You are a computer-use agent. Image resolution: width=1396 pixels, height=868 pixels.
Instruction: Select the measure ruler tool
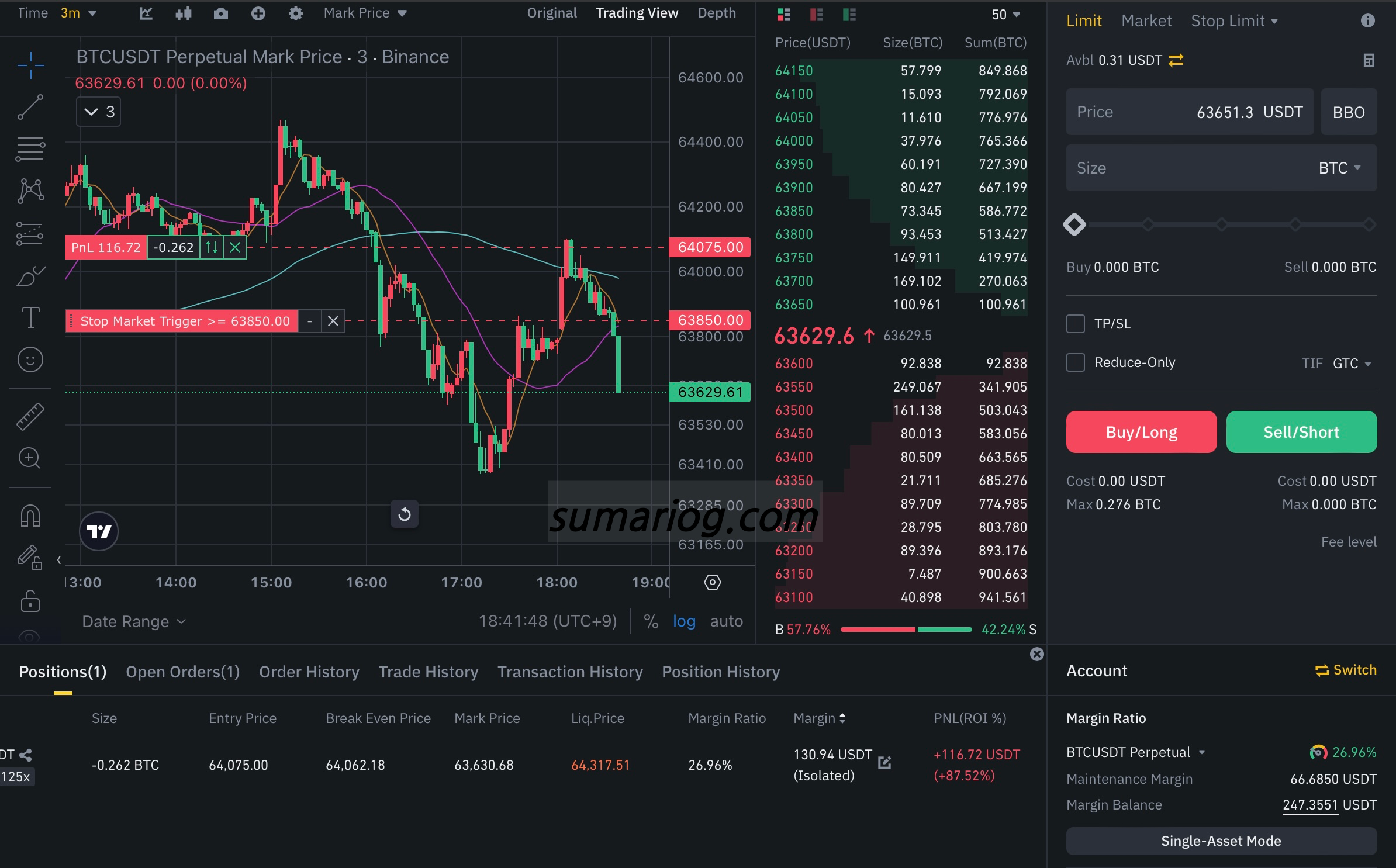(x=30, y=416)
